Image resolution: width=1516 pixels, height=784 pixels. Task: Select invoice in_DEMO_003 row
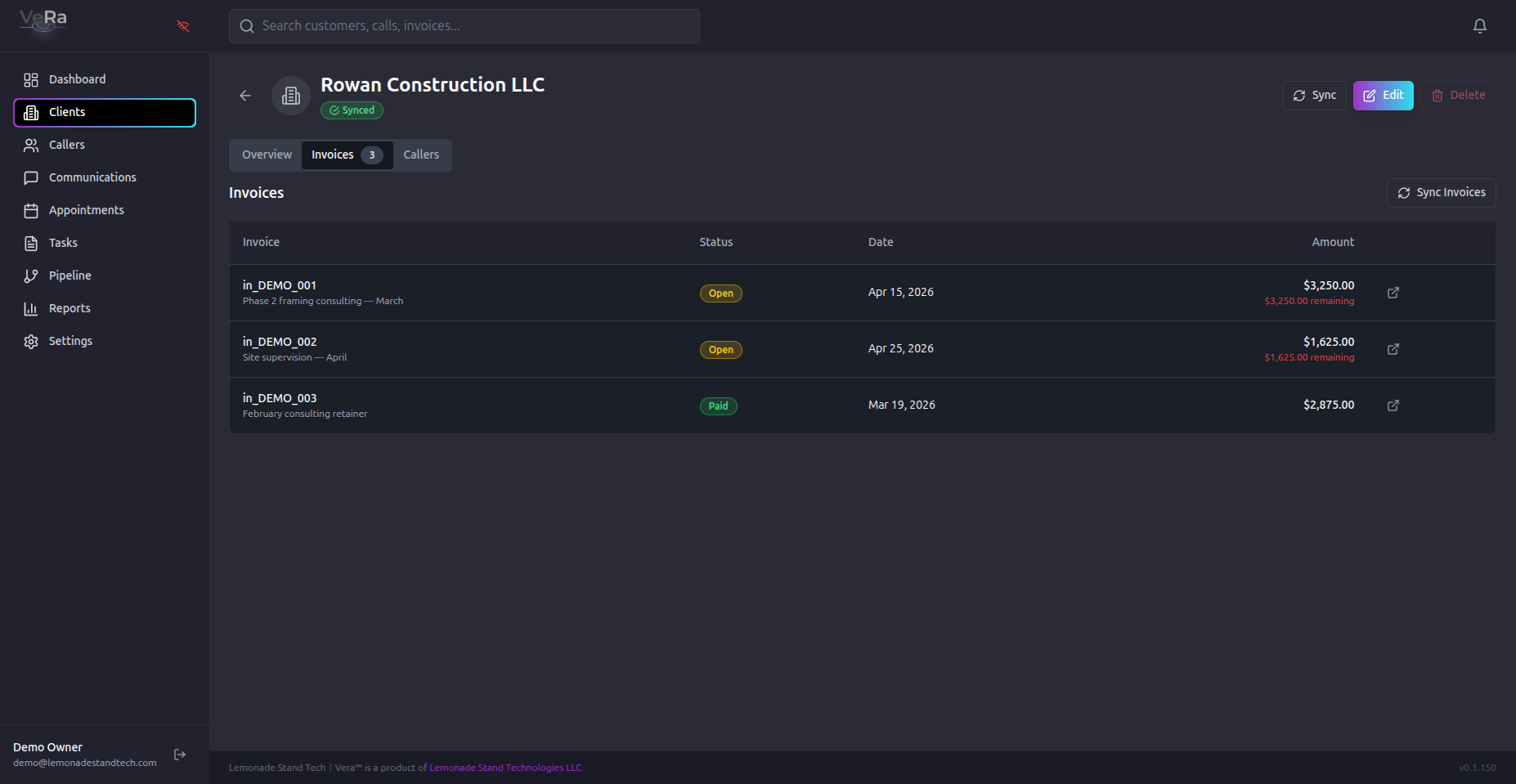tap(863, 405)
